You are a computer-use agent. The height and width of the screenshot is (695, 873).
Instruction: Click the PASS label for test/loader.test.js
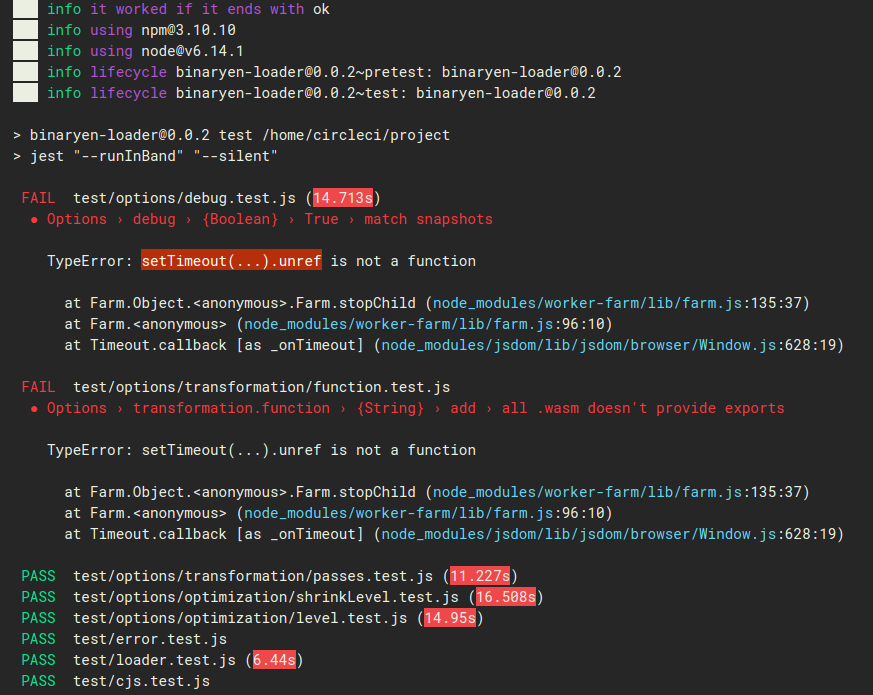pos(38,660)
